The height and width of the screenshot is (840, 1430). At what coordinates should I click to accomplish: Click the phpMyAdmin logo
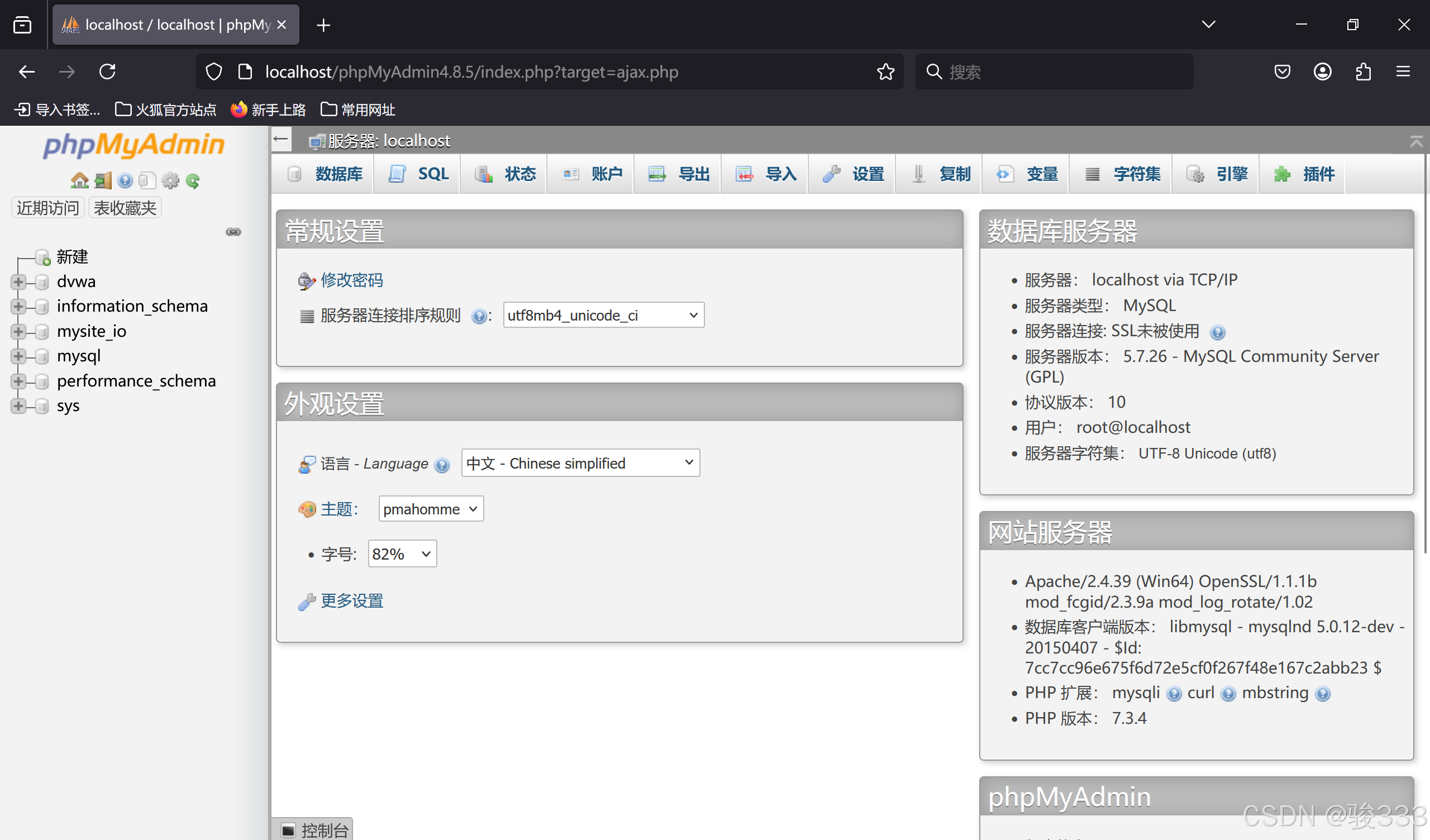click(134, 145)
